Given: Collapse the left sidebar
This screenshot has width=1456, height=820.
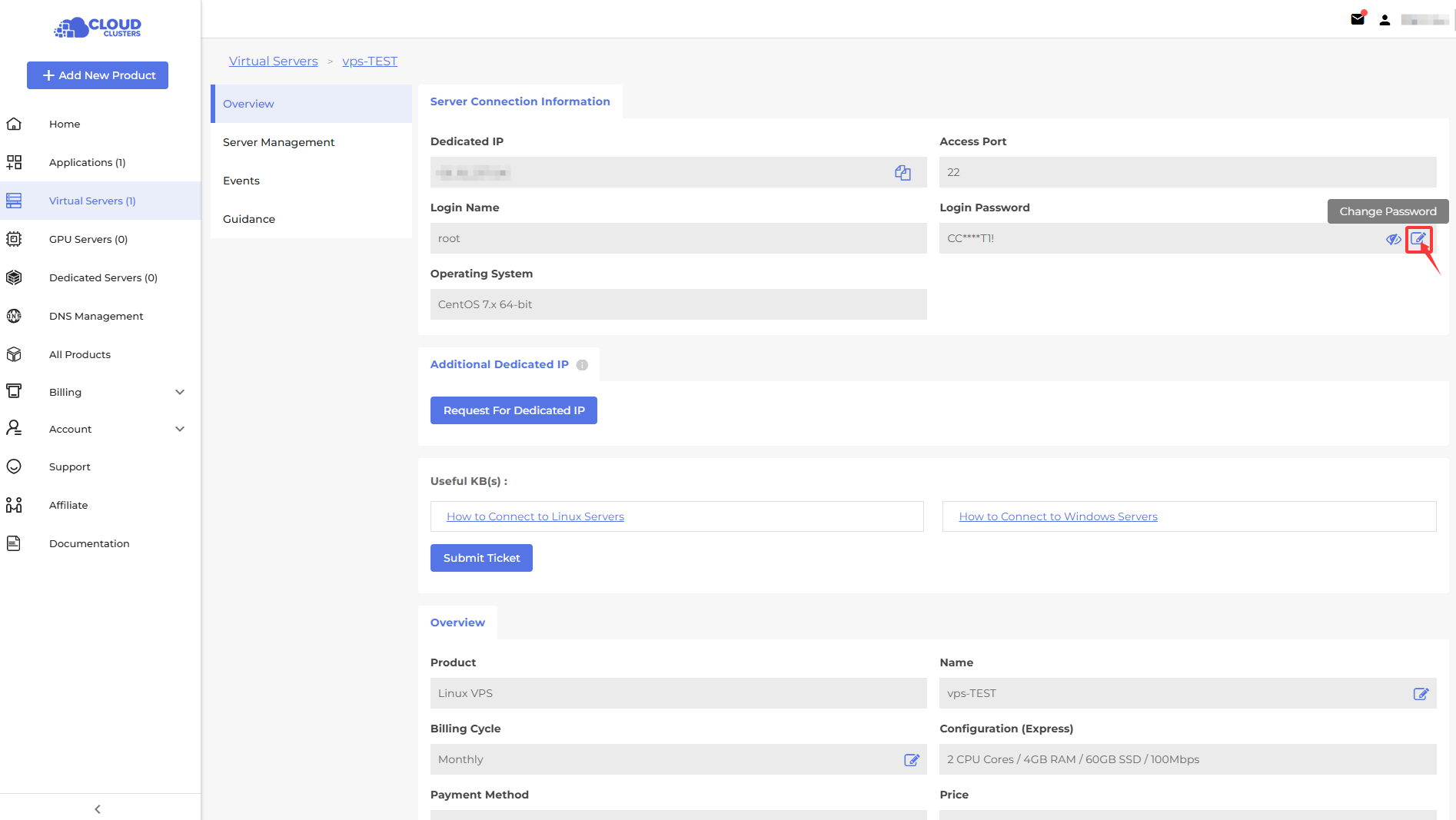Looking at the screenshot, I should pyautogui.click(x=98, y=808).
